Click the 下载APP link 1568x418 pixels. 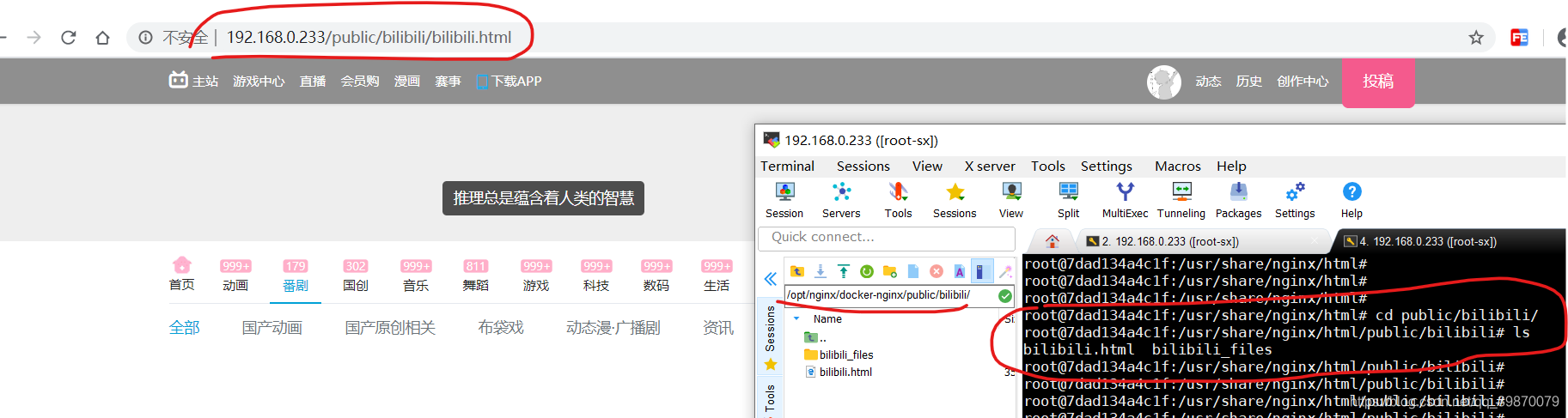click(x=509, y=81)
